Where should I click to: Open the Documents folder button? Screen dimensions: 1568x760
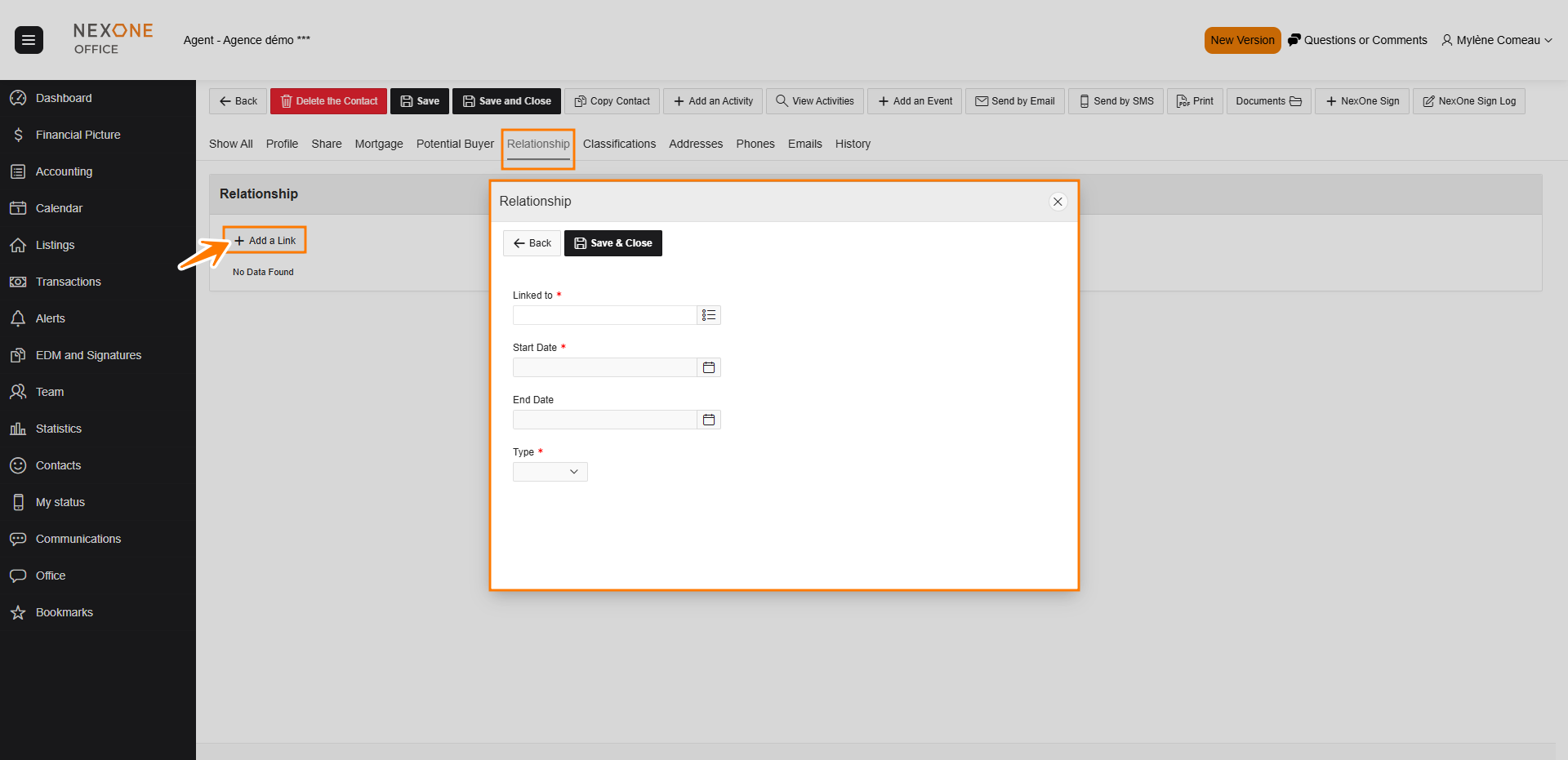[1268, 101]
